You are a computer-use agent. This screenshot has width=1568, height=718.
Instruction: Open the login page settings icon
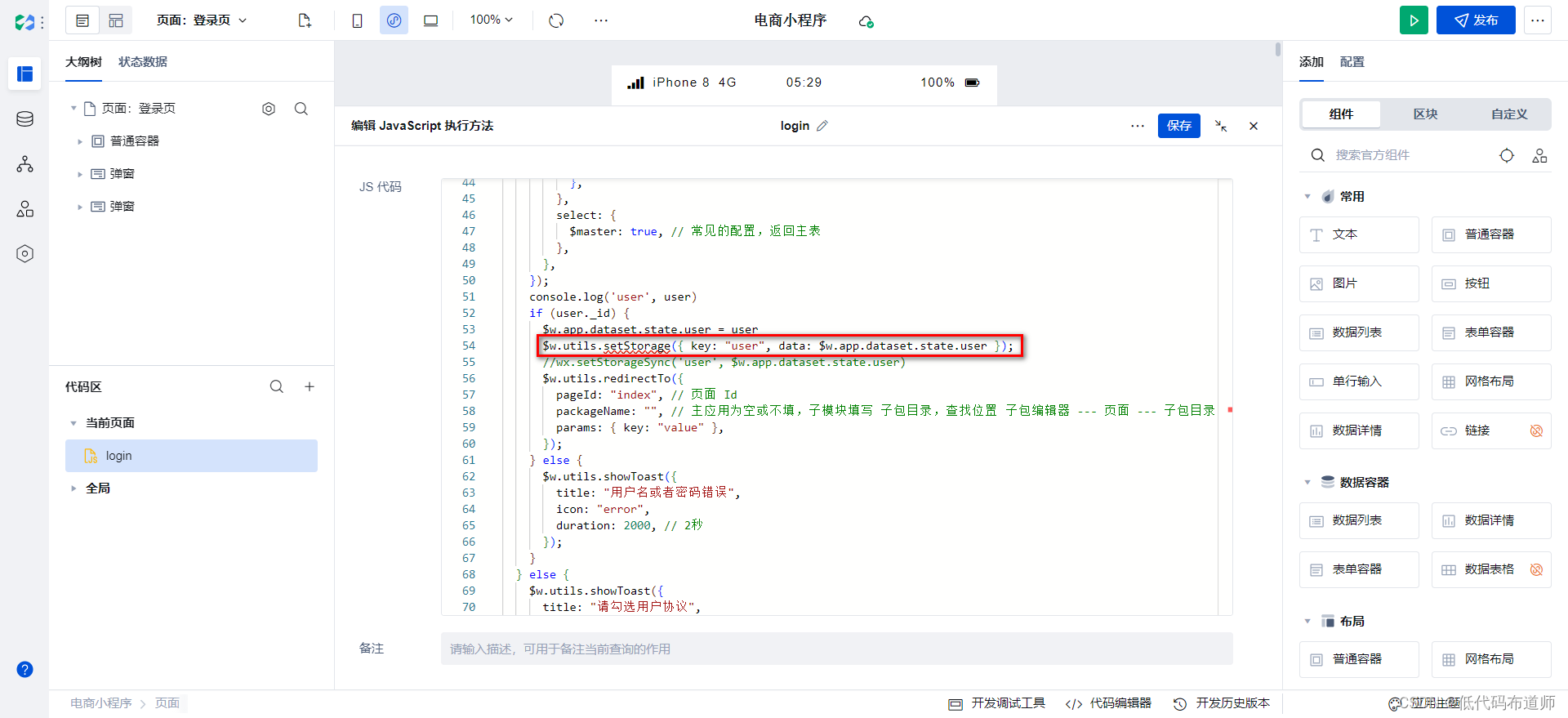pos(269,109)
